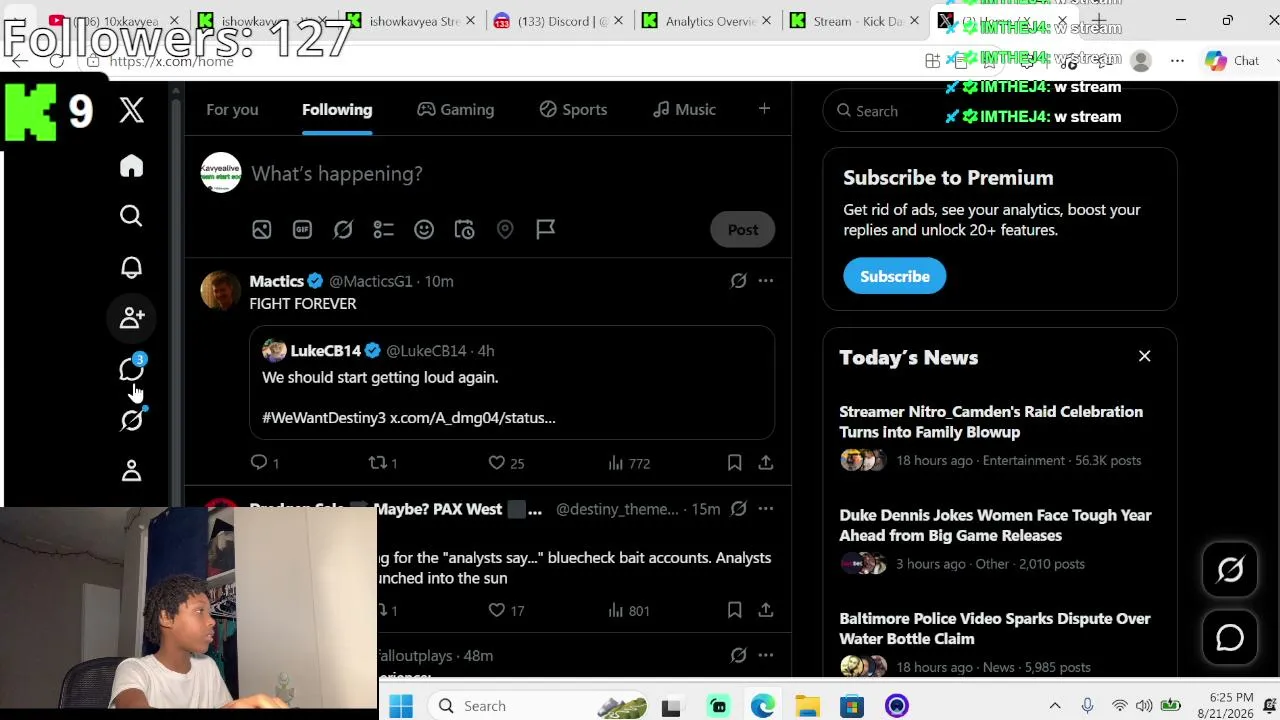Add a poll to the new post
This screenshot has width=1280, height=720.
point(383,230)
